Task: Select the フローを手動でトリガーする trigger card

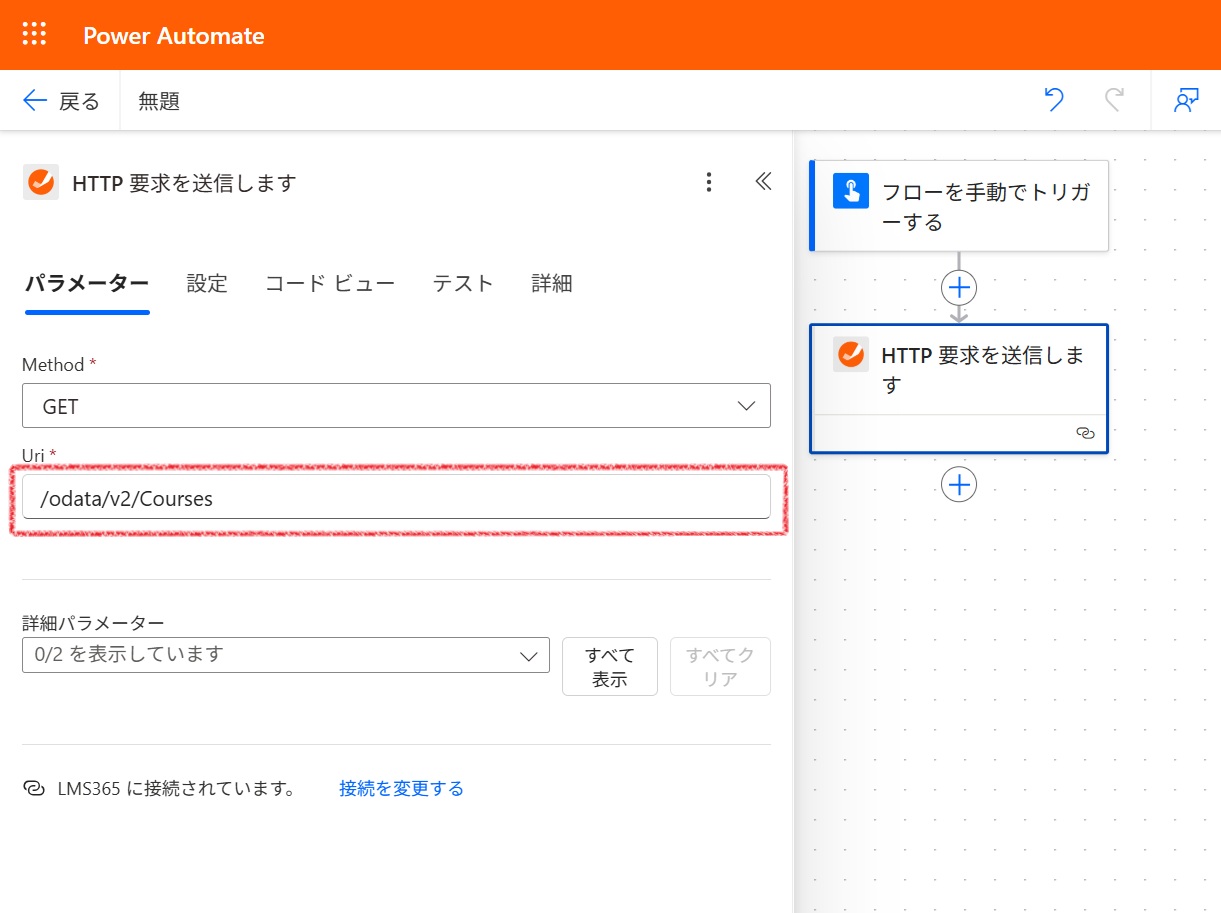Action: pyautogui.click(x=960, y=206)
